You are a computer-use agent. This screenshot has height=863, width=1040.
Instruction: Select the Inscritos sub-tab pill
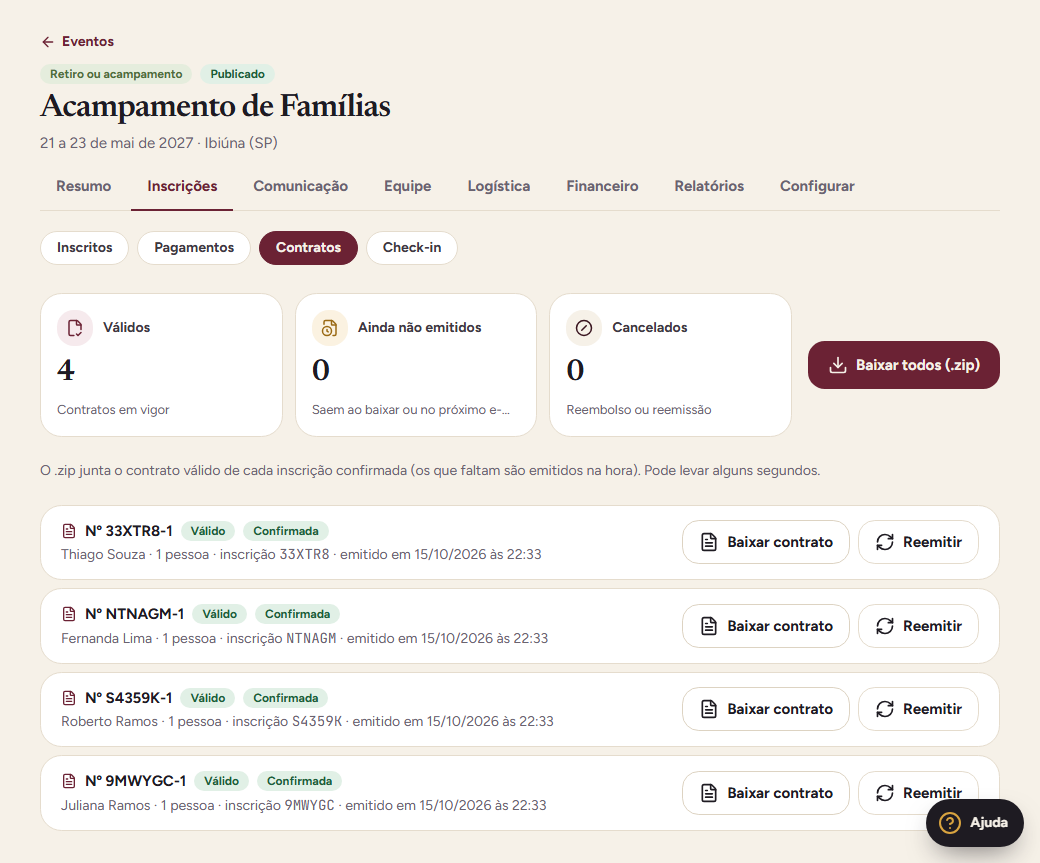pos(84,248)
